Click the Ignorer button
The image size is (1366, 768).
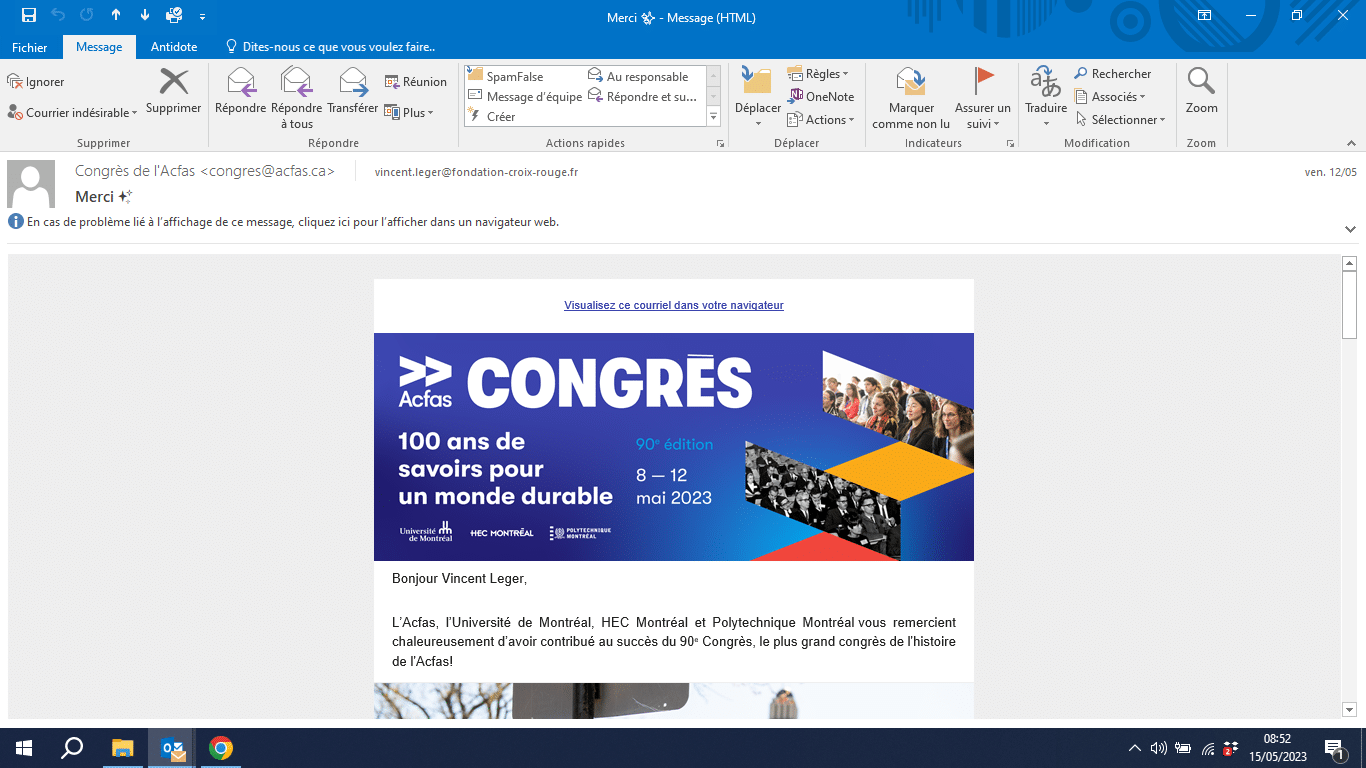point(36,82)
